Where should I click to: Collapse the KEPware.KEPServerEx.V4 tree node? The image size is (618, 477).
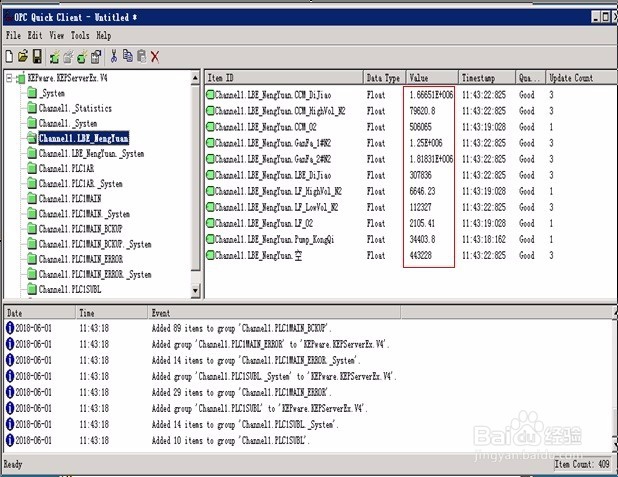tap(9, 78)
